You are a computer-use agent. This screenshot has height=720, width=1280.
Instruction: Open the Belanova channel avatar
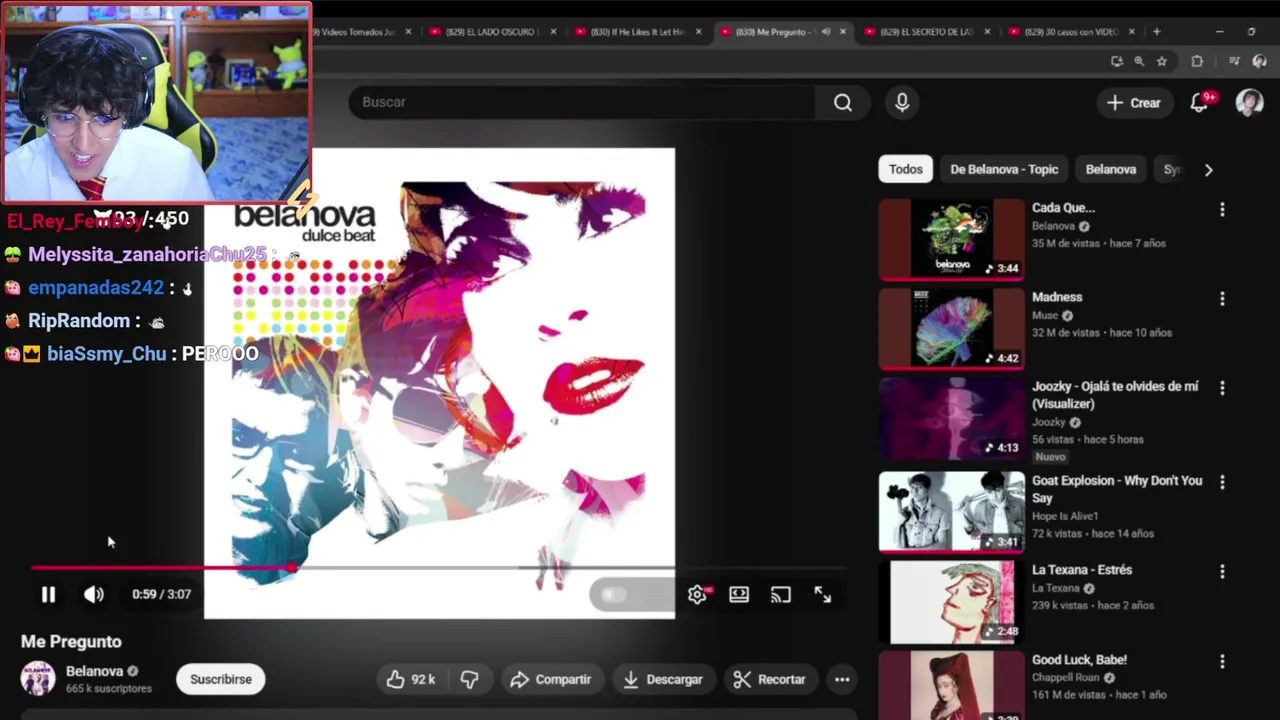(x=38, y=678)
